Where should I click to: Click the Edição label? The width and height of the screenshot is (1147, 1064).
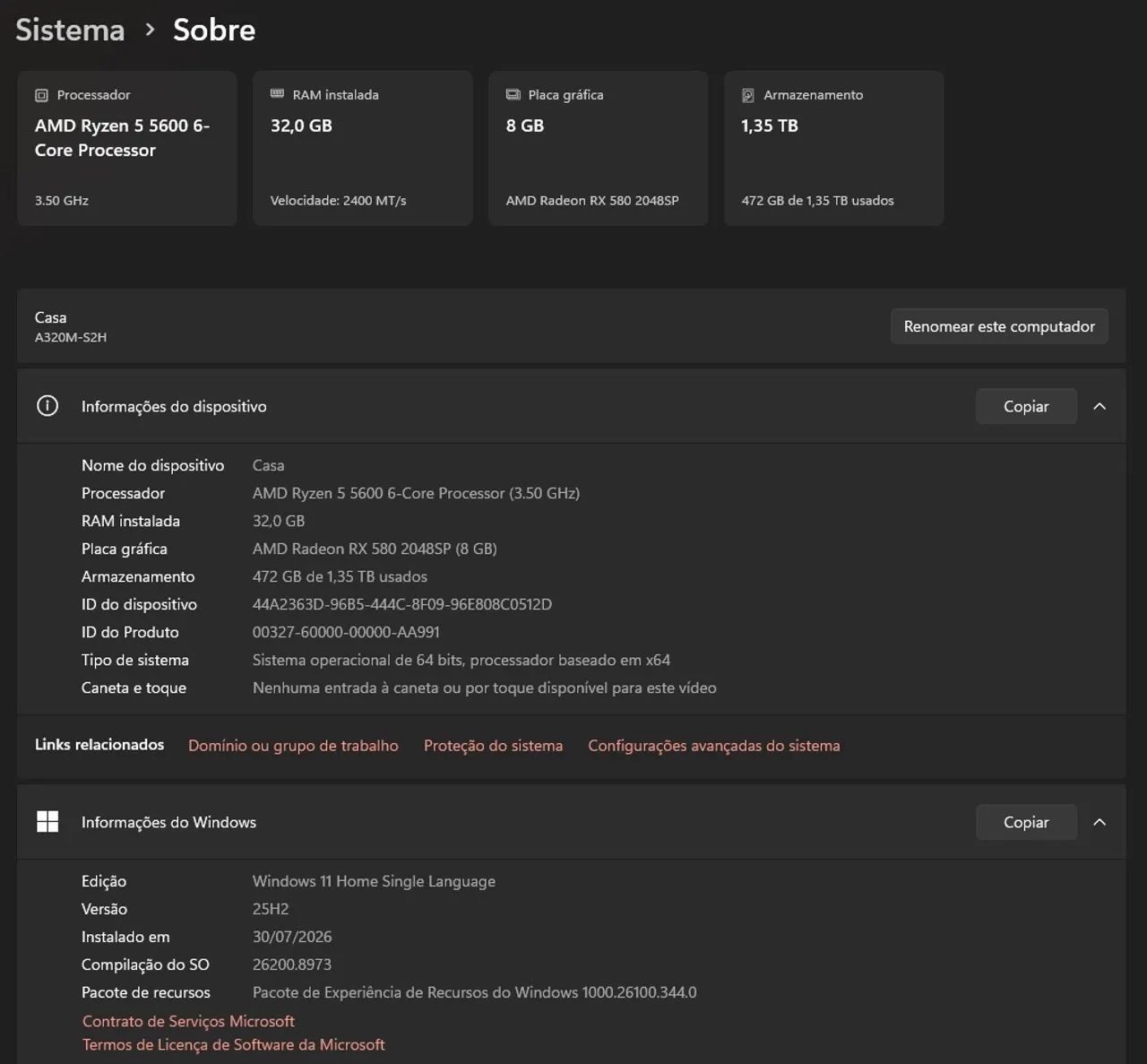coord(104,881)
